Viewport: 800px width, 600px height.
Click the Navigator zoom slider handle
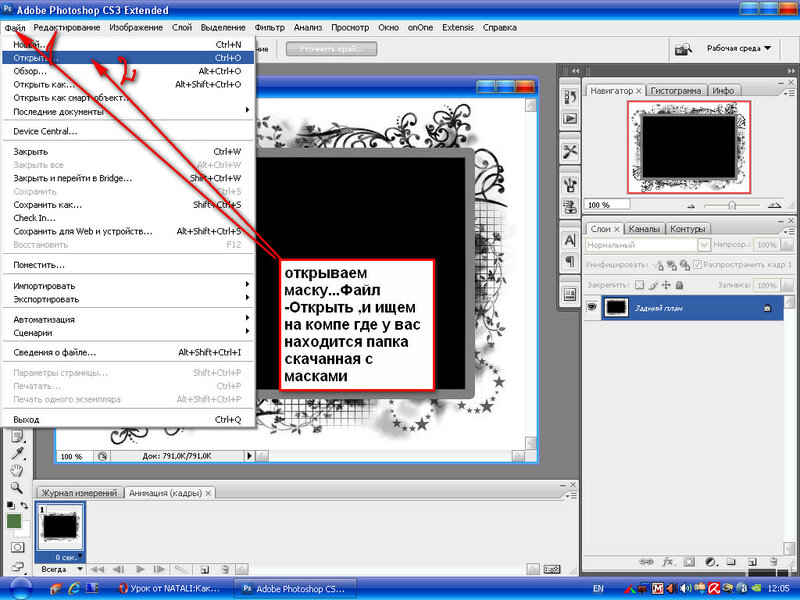click(x=732, y=205)
